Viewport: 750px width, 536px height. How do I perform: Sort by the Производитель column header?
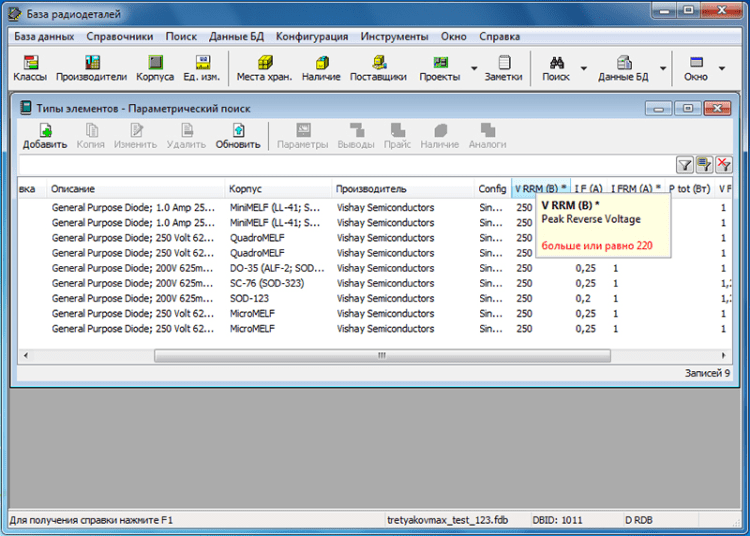(x=403, y=189)
